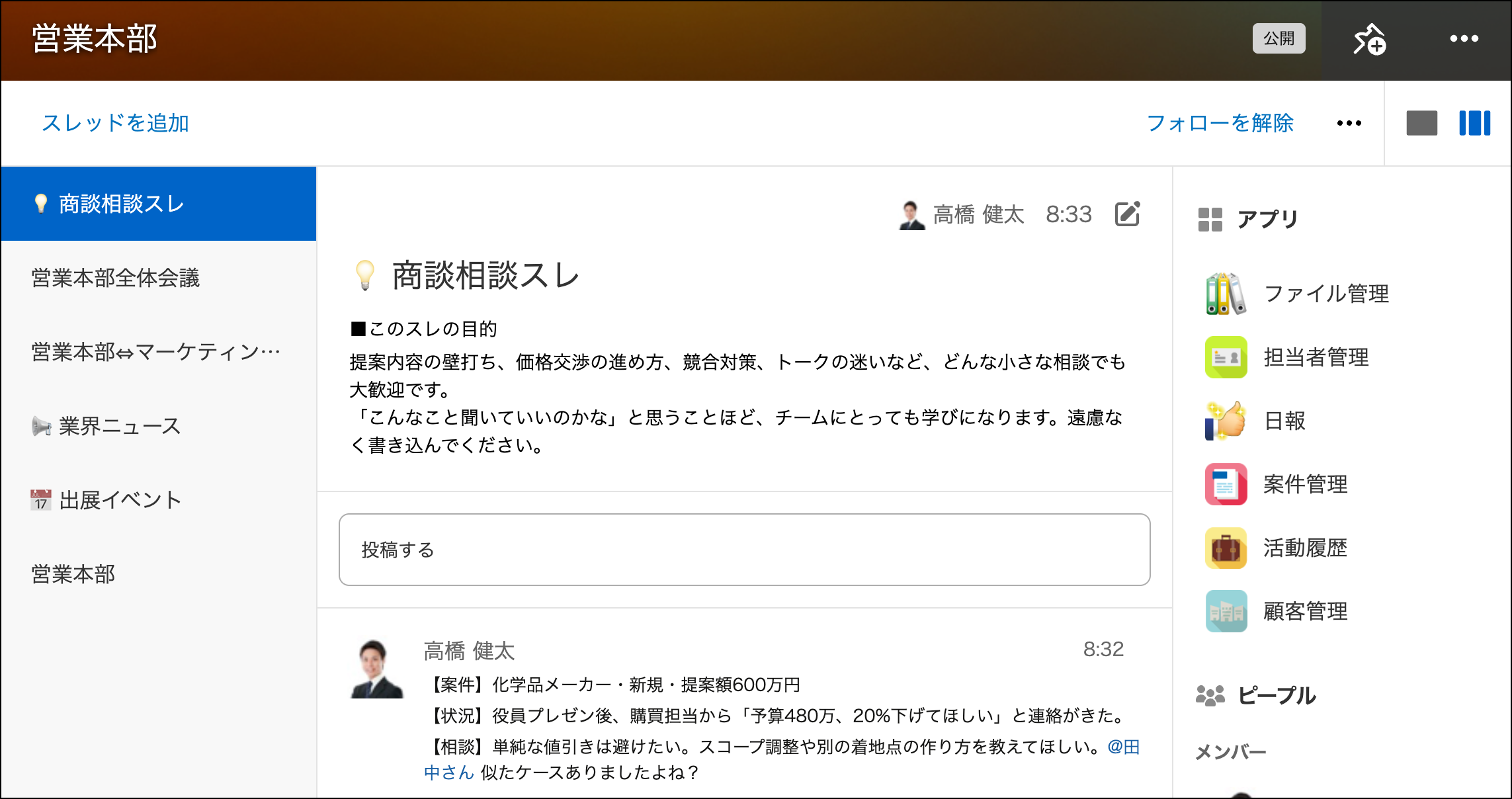This screenshot has width=1512, height=799.
Task: Click the calendar icon beside 出展イベント
Action: 41,500
